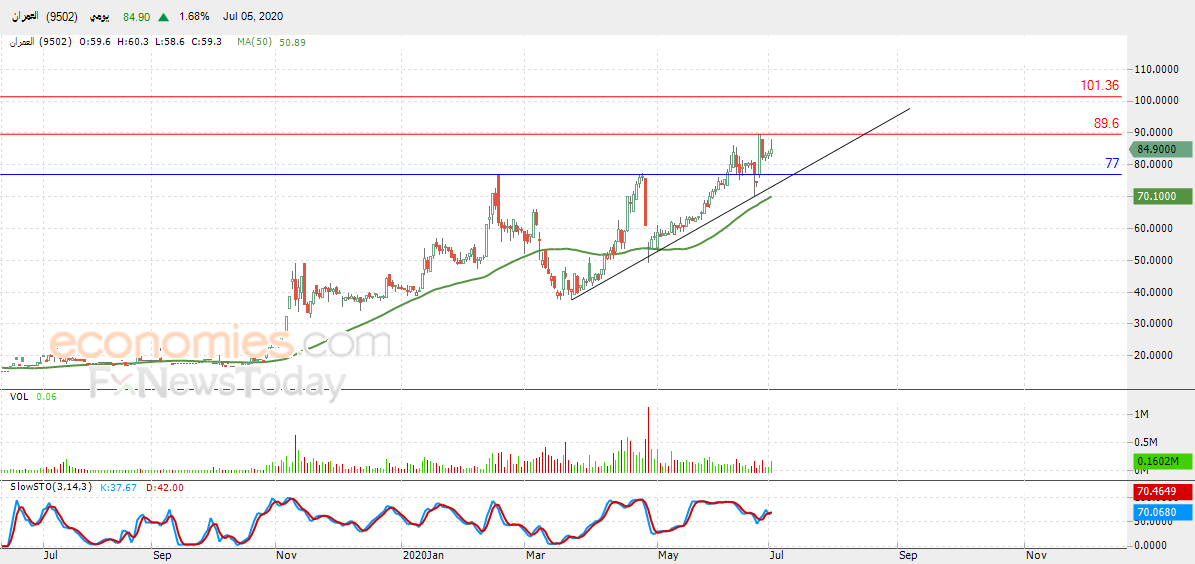Click the 101.36 resistance level label
The image size is (1195, 564).
coord(1100,85)
